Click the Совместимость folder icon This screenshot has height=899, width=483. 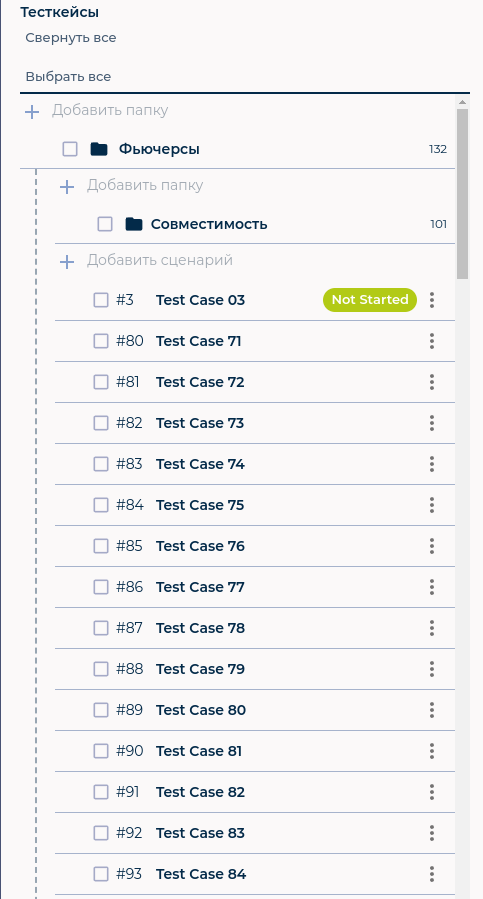134,224
